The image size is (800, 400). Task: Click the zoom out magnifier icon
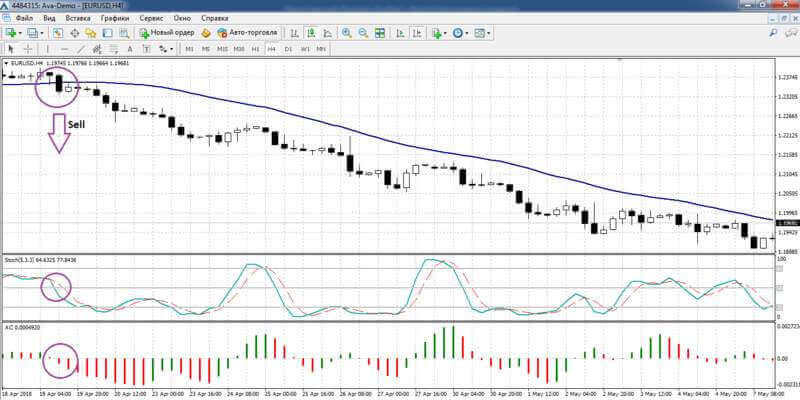363,33
